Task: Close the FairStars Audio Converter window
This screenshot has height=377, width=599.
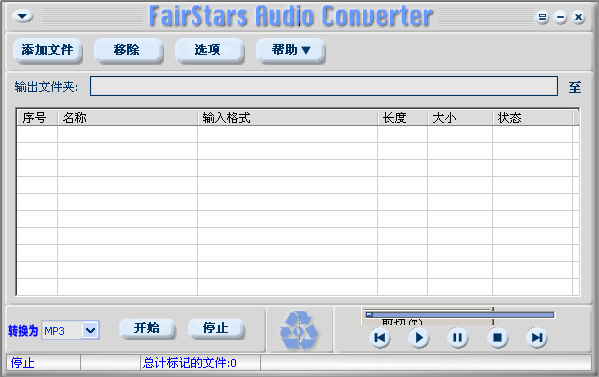Action: coord(578,17)
